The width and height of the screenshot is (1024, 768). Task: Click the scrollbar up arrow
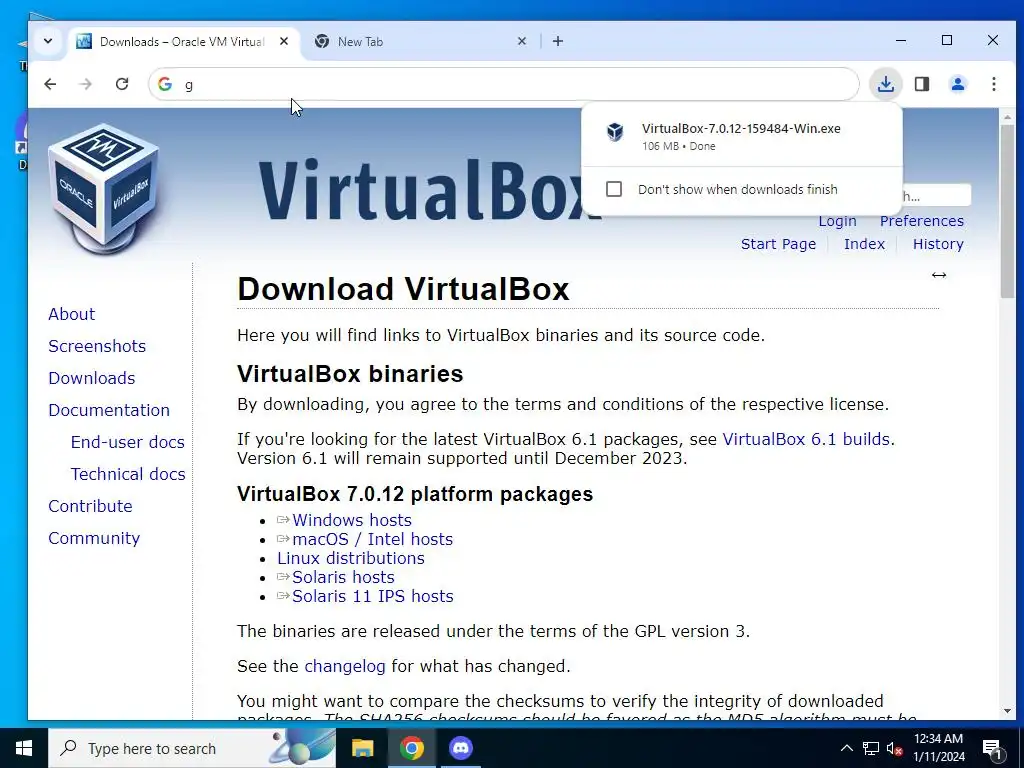pyautogui.click(x=1007, y=118)
